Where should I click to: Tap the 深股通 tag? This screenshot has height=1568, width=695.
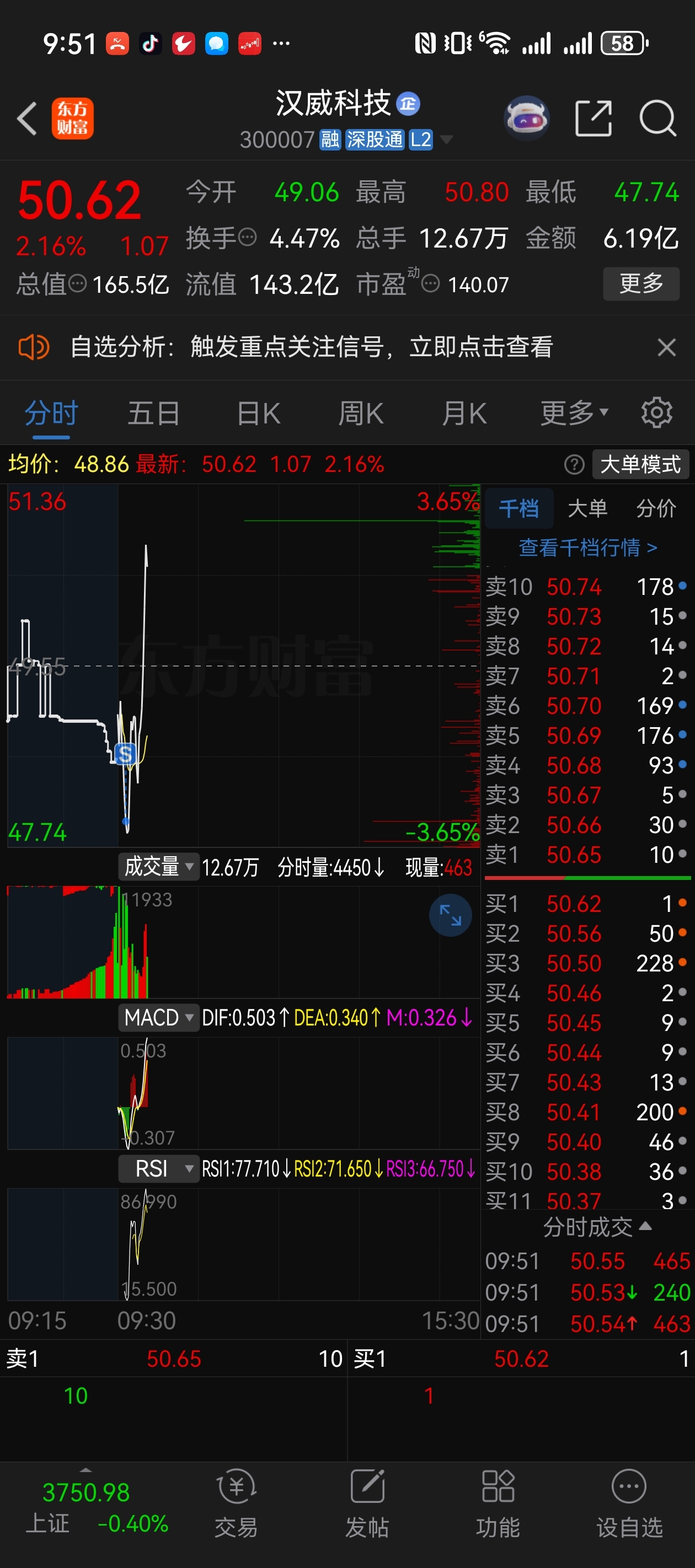pos(375,139)
